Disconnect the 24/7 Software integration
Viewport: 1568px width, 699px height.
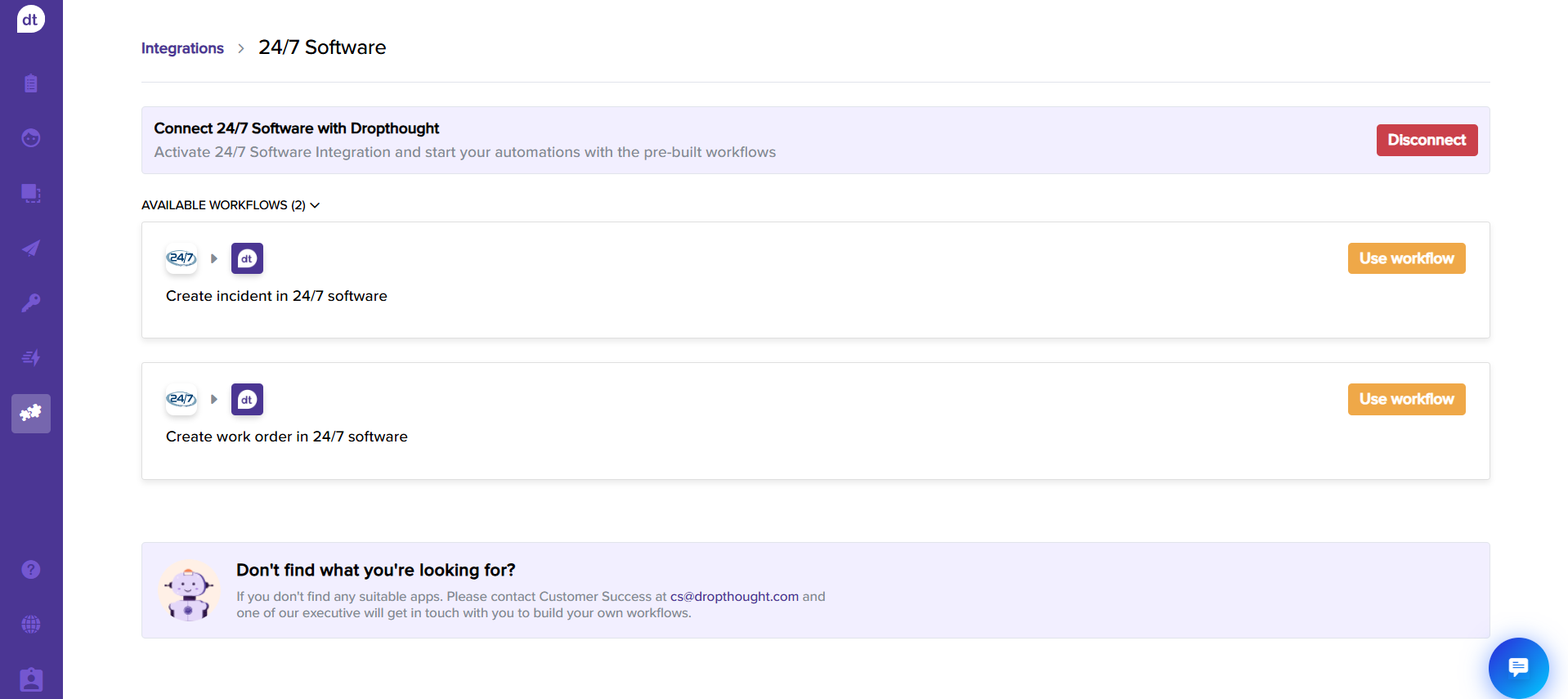(x=1426, y=140)
